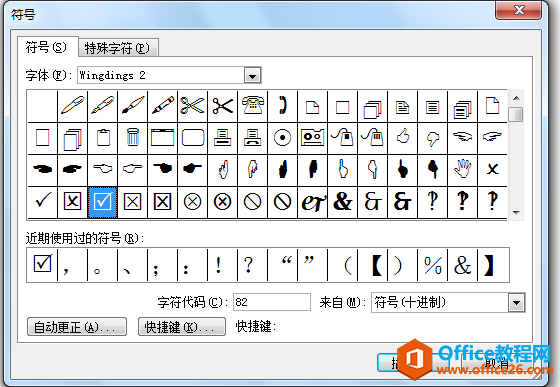Select the cassette tape symbol
Screen dimensions: 560x387
click(312, 138)
